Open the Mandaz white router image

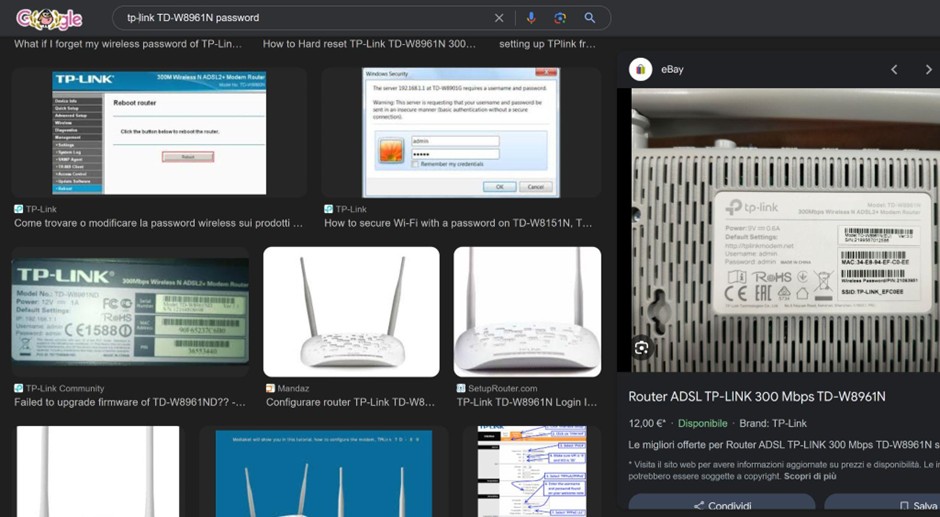pos(351,311)
